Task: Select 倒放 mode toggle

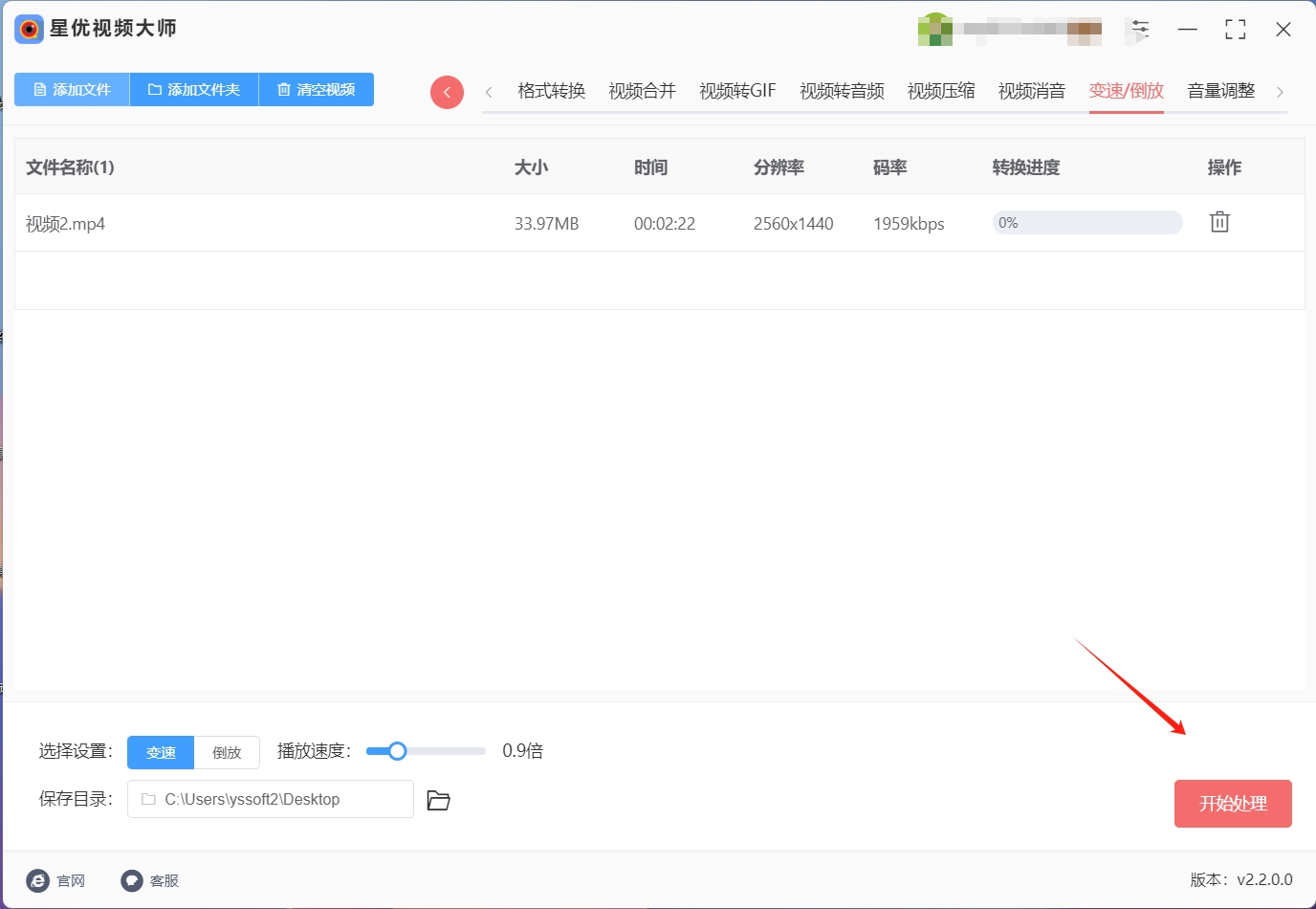Action: [227, 752]
